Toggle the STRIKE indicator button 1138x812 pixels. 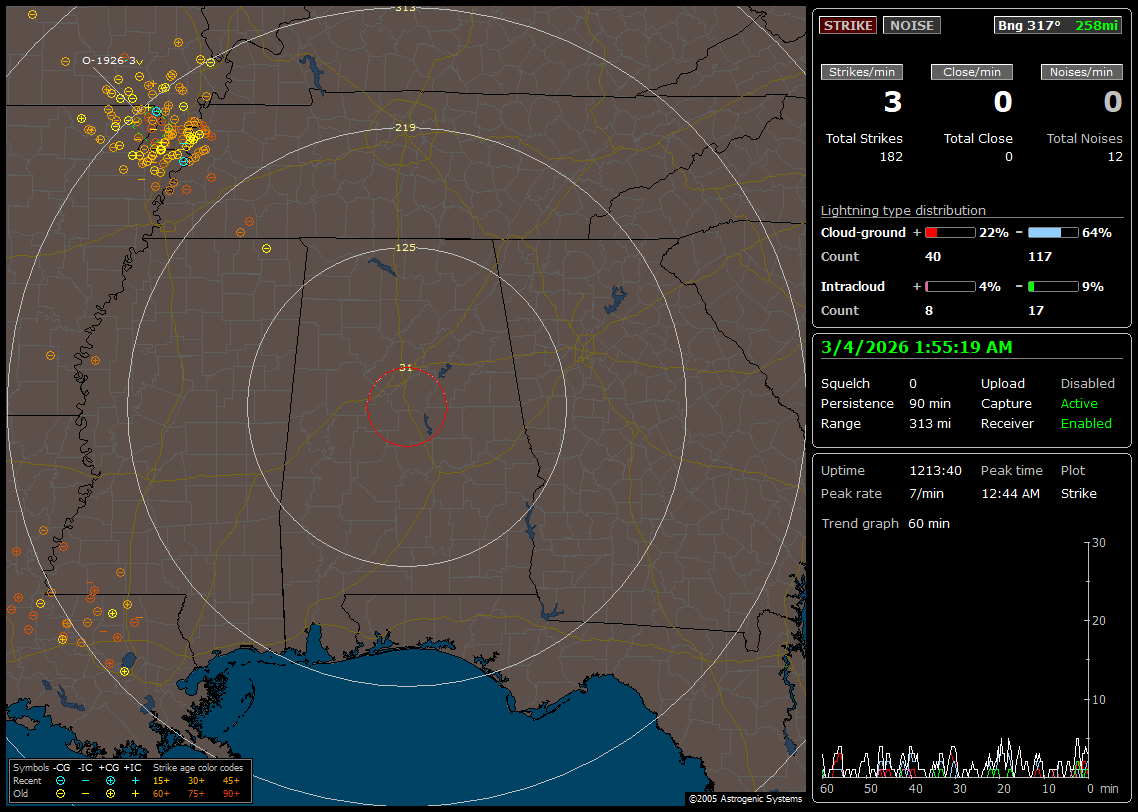click(x=848, y=25)
